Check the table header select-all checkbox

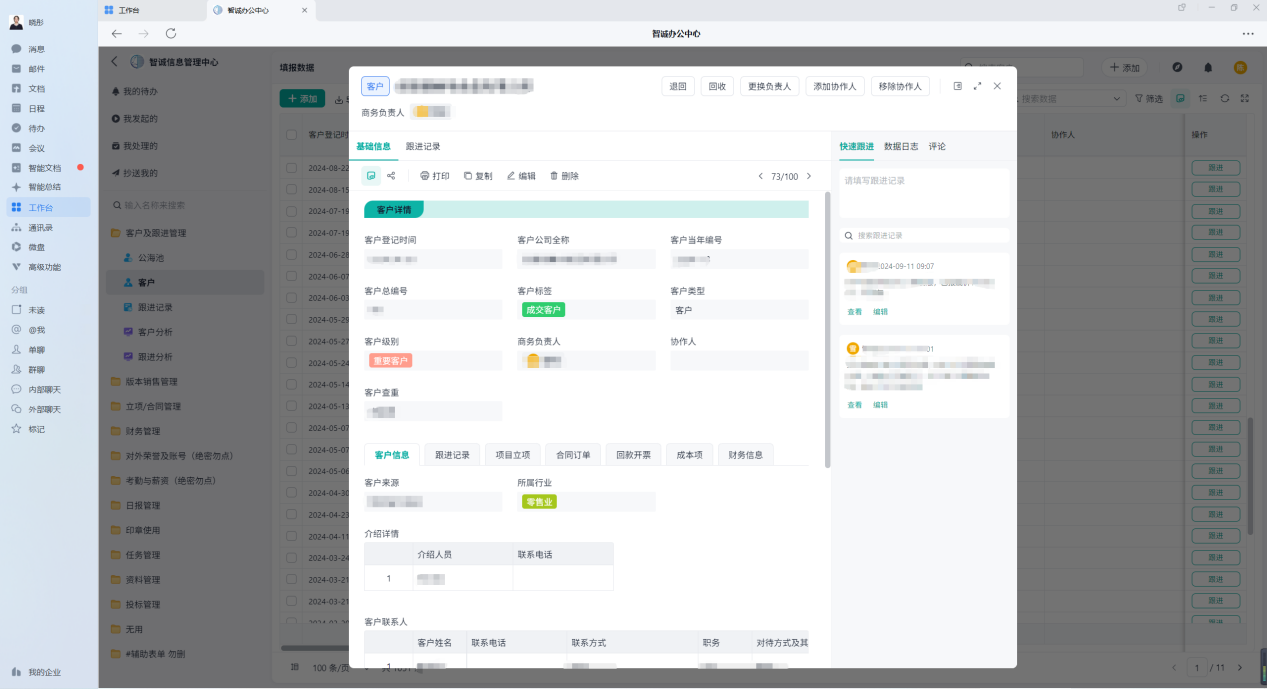[x=292, y=134]
